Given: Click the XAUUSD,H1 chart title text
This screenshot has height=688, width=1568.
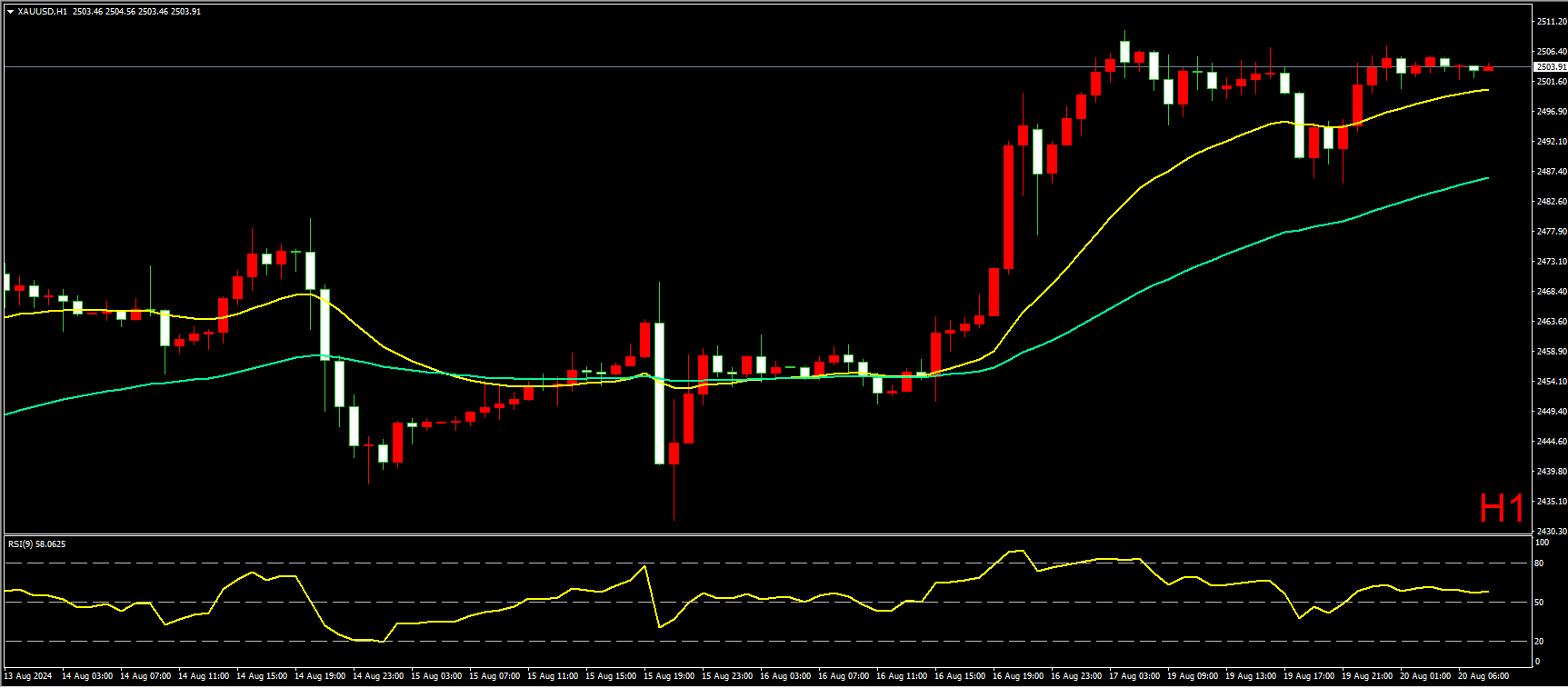Looking at the screenshot, I should (x=42, y=12).
